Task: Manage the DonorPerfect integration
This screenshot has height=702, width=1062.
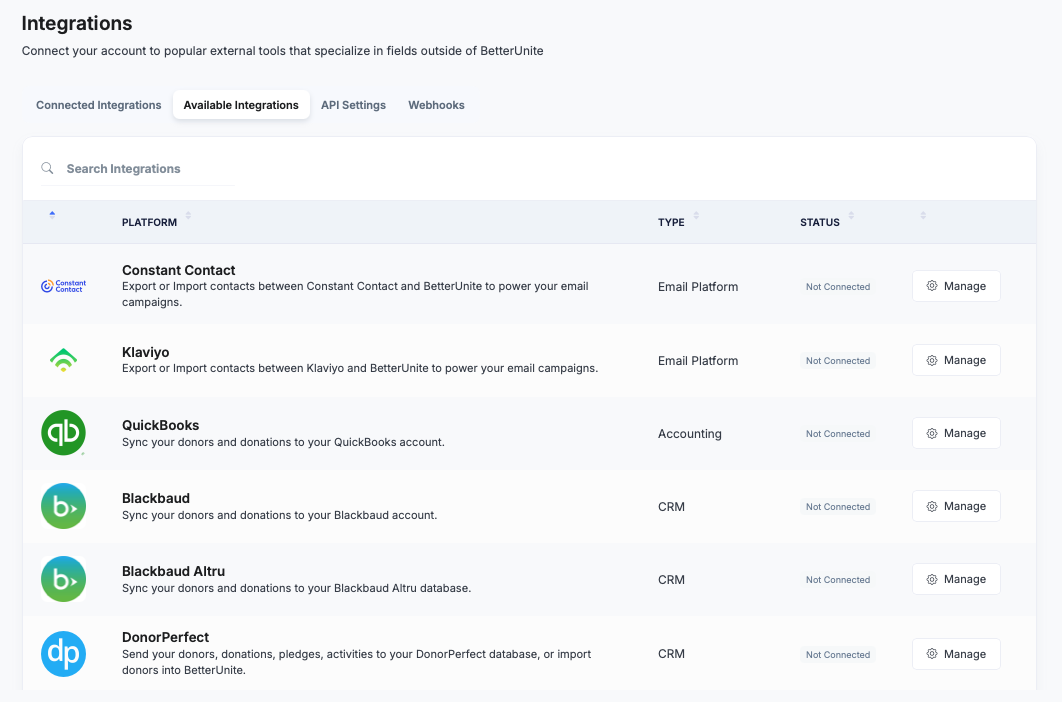Action: pyautogui.click(x=956, y=654)
